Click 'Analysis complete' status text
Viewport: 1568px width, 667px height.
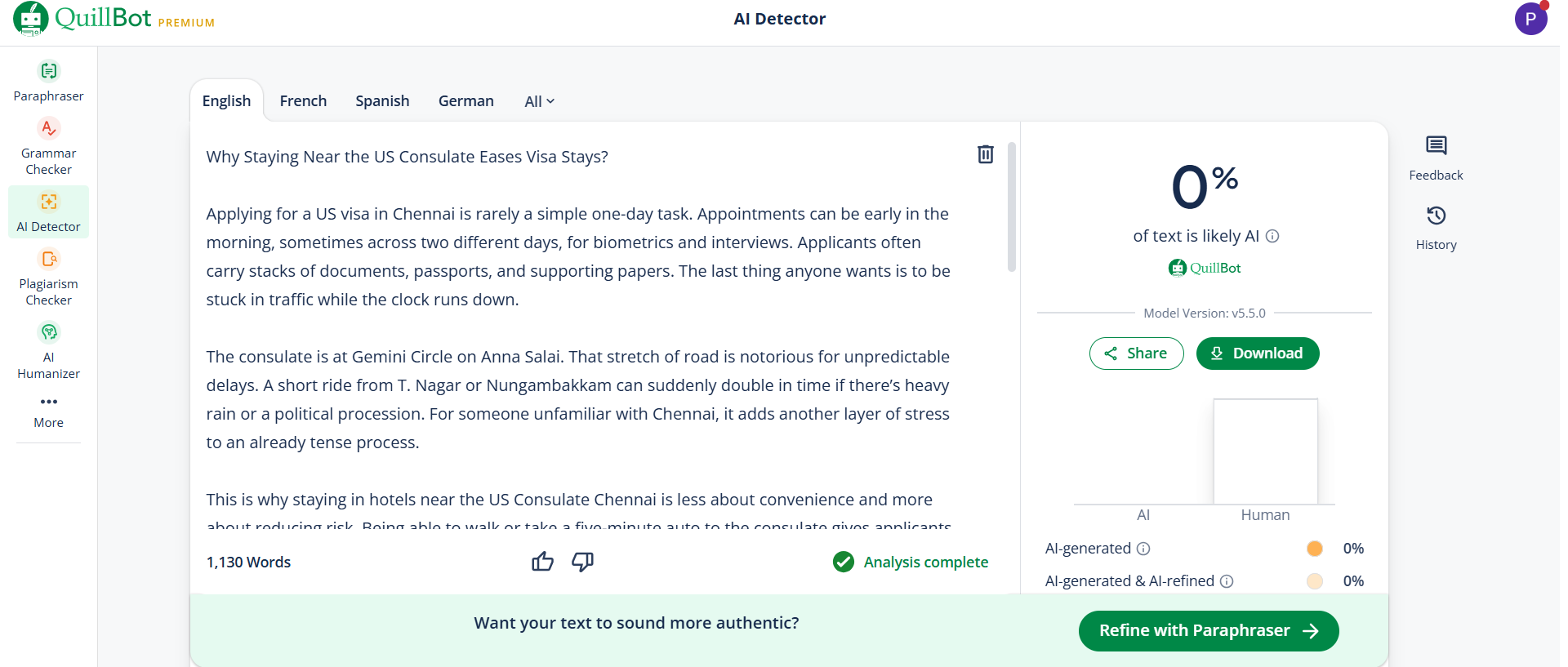[925, 562]
